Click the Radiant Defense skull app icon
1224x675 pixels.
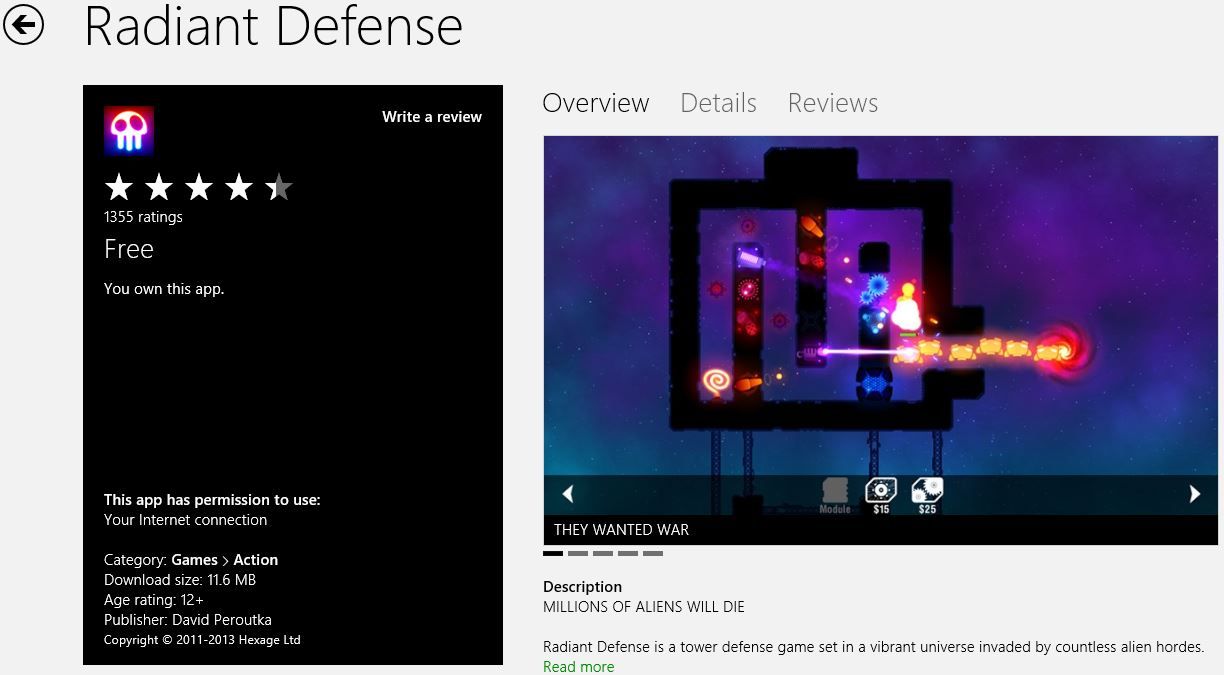point(129,130)
